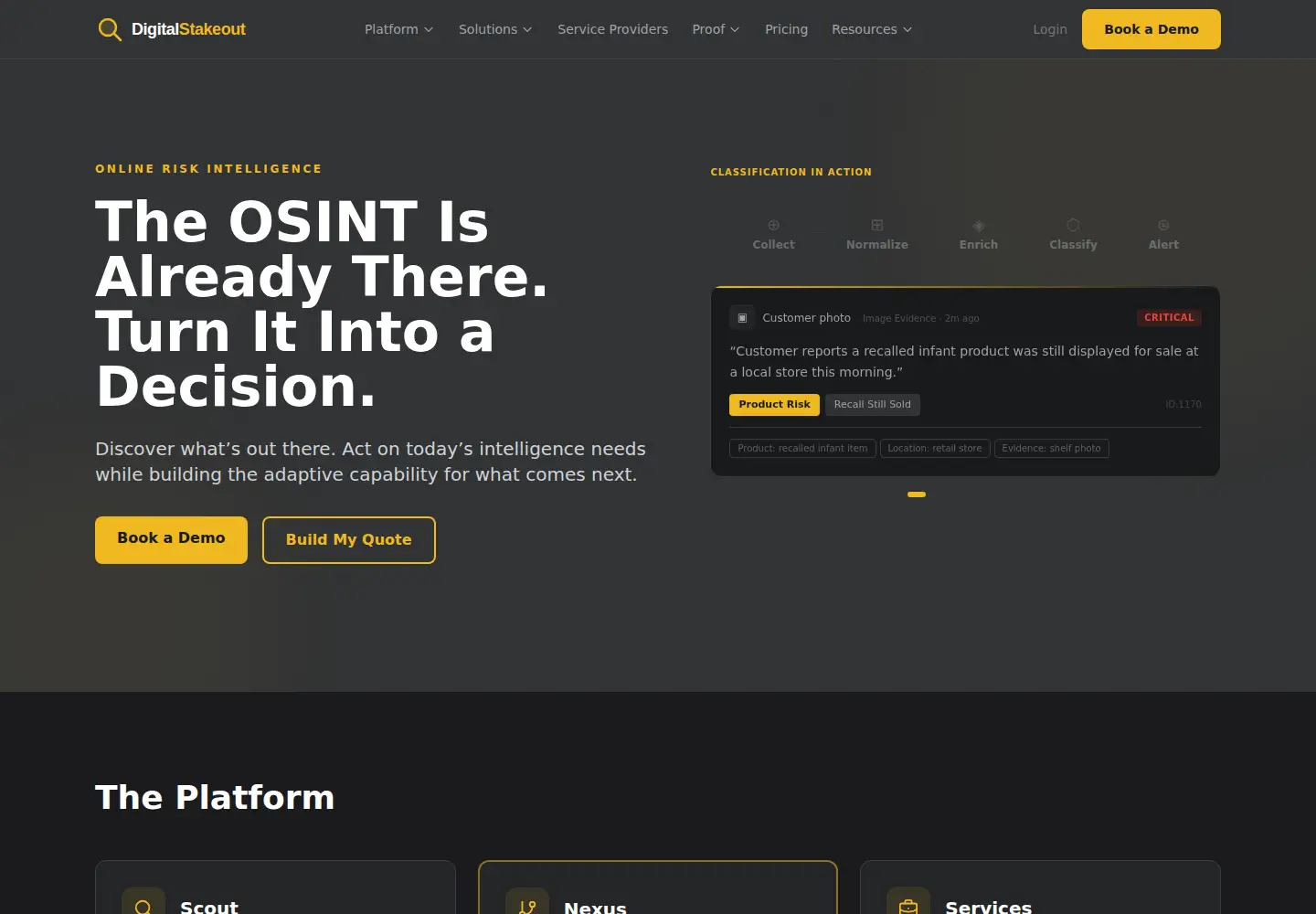The width and height of the screenshot is (1316, 914).
Task: Click the customer report quote text
Action: [x=964, y=361]
